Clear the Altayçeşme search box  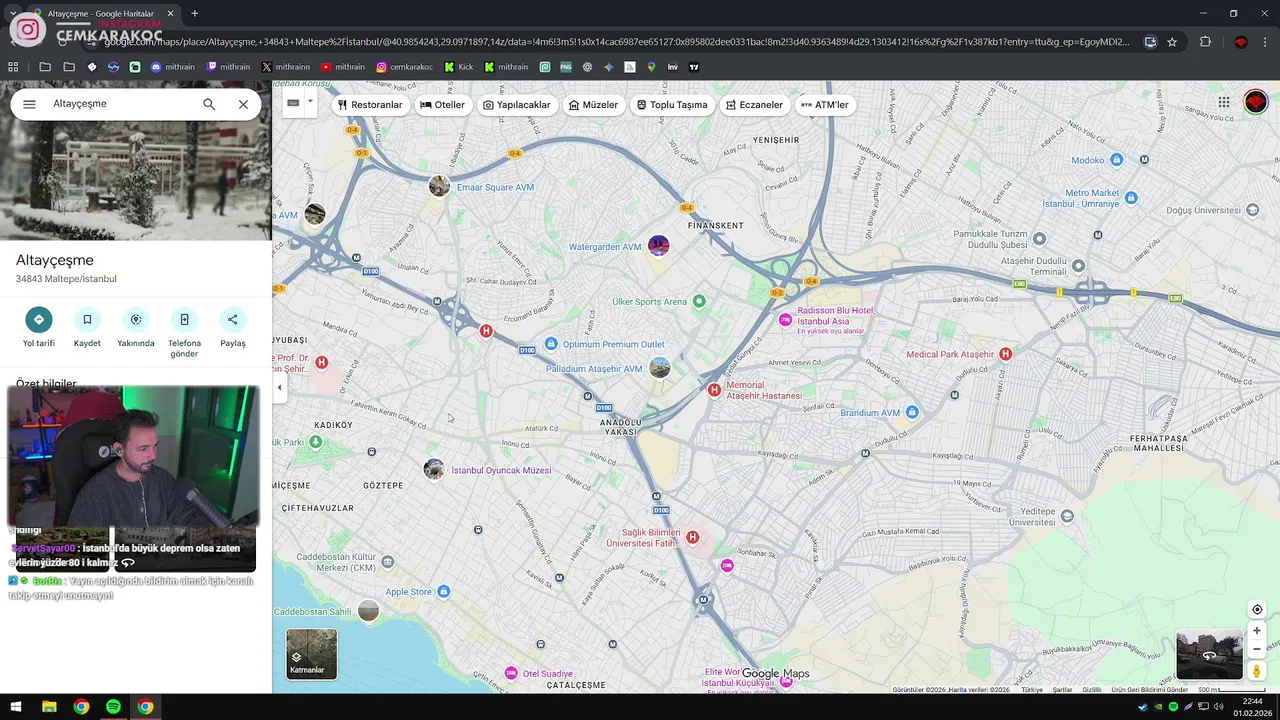pos(243,104)
